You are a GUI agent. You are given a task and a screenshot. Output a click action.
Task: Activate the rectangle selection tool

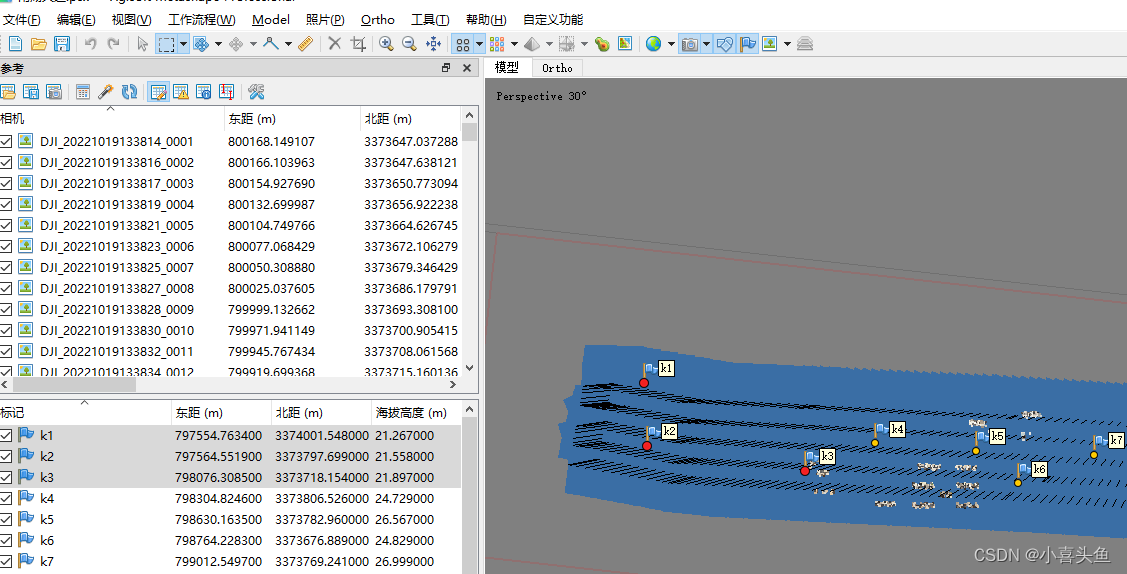166,45
